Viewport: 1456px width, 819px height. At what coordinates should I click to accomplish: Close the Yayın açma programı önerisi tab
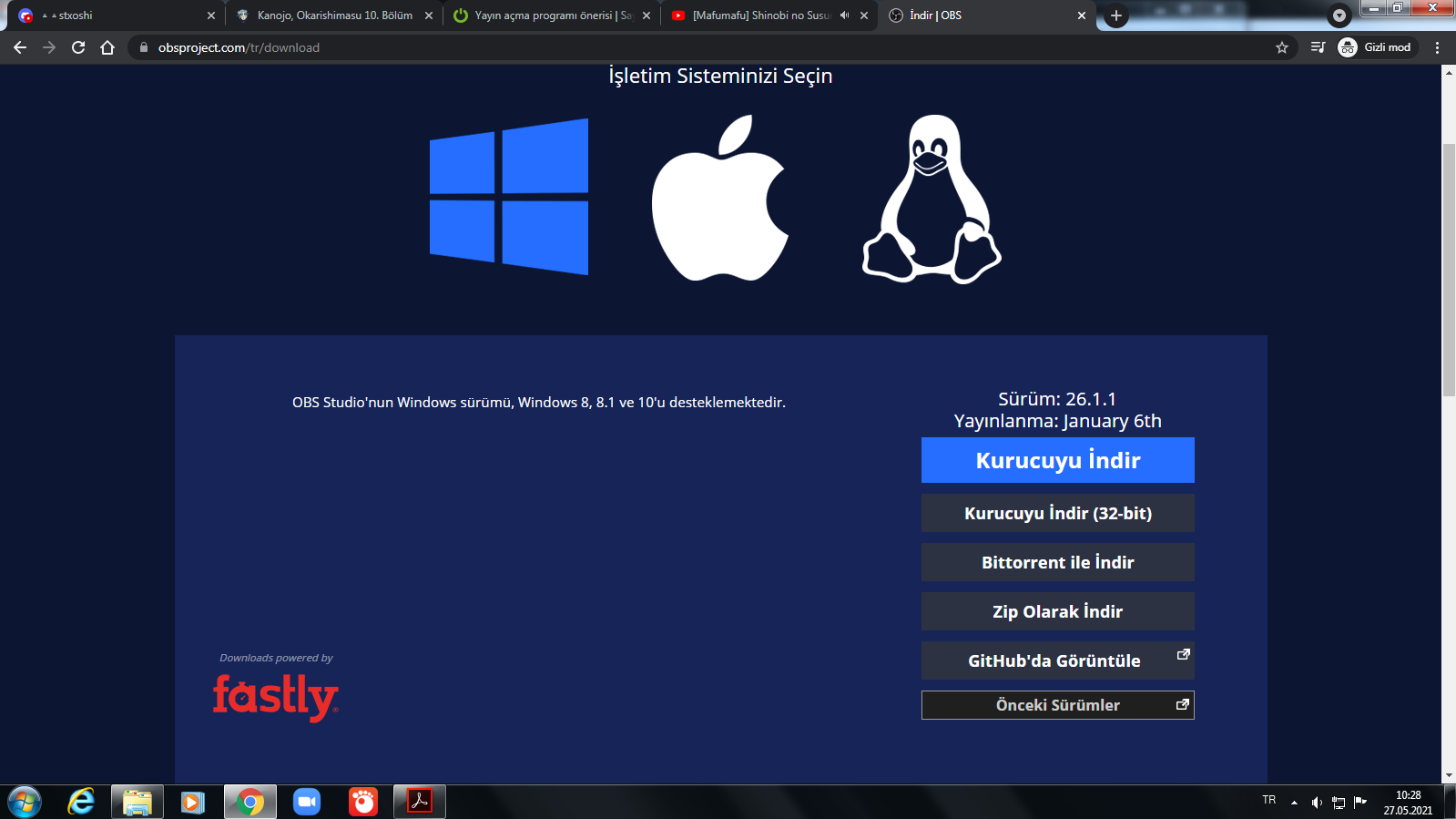tap(647, 15)
